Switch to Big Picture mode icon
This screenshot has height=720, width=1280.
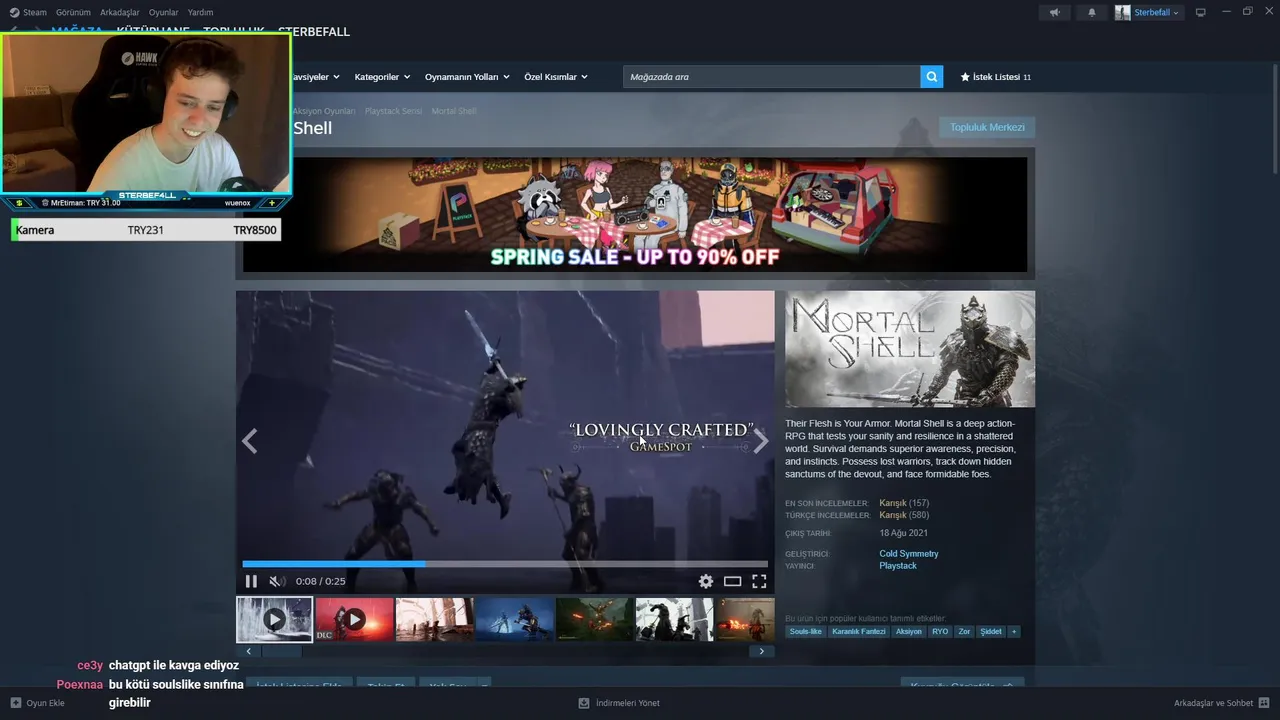pos(1200,12)
